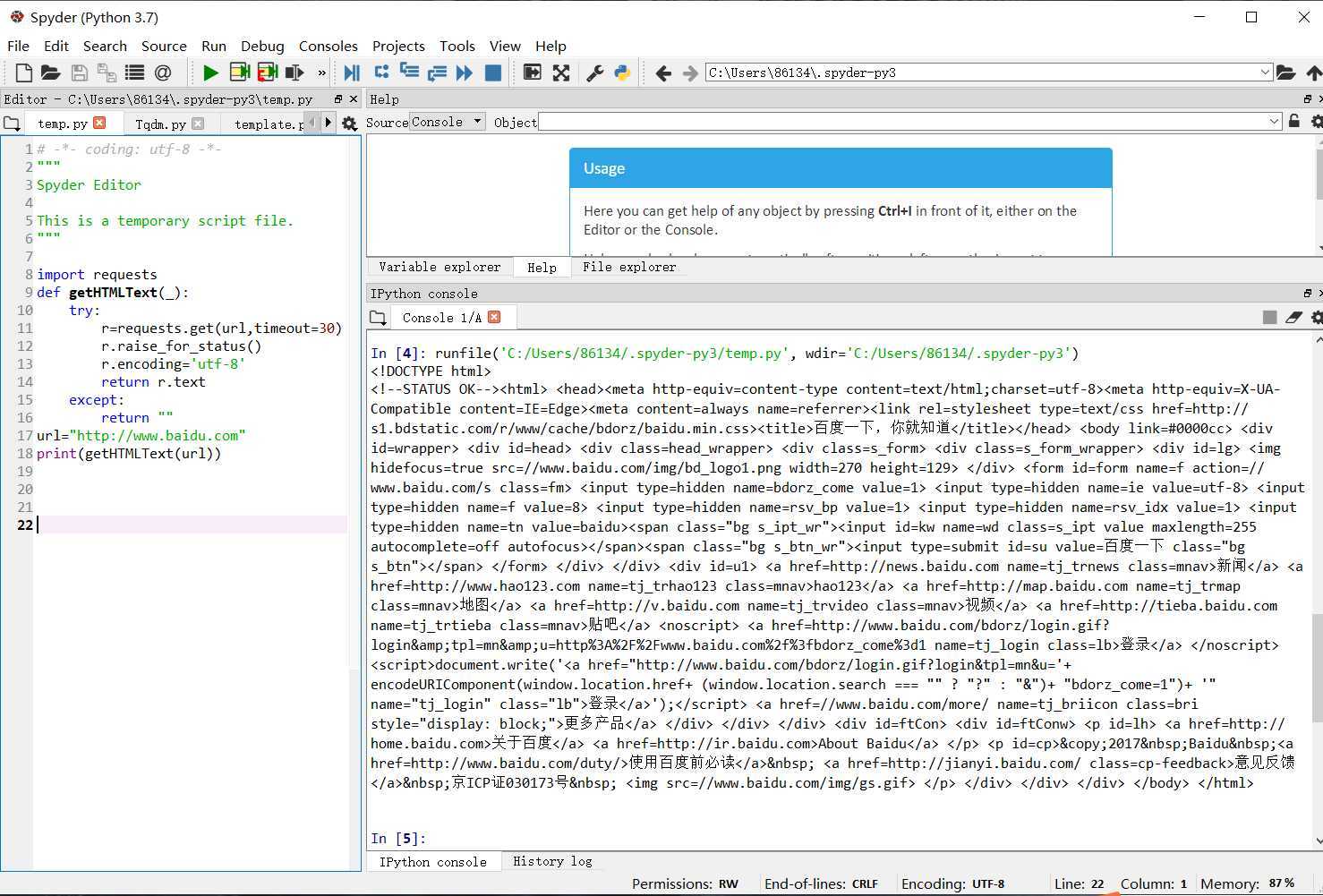Save all files in the toolbar
Image resolution: width=1323 pixels, height=896 pixels.
tap(107, 73)
